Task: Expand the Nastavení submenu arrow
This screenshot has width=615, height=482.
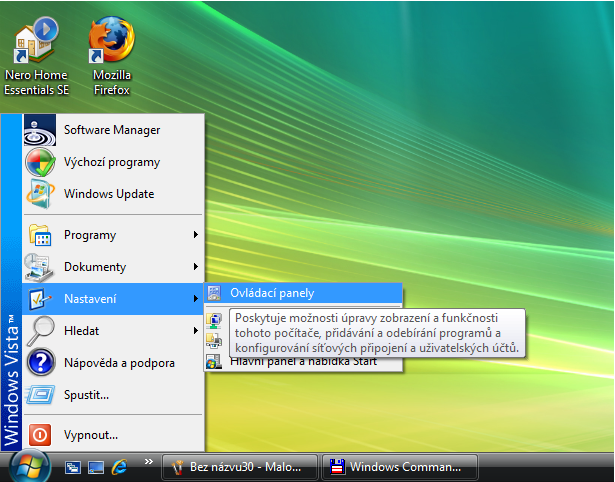Action: [196, 299]
